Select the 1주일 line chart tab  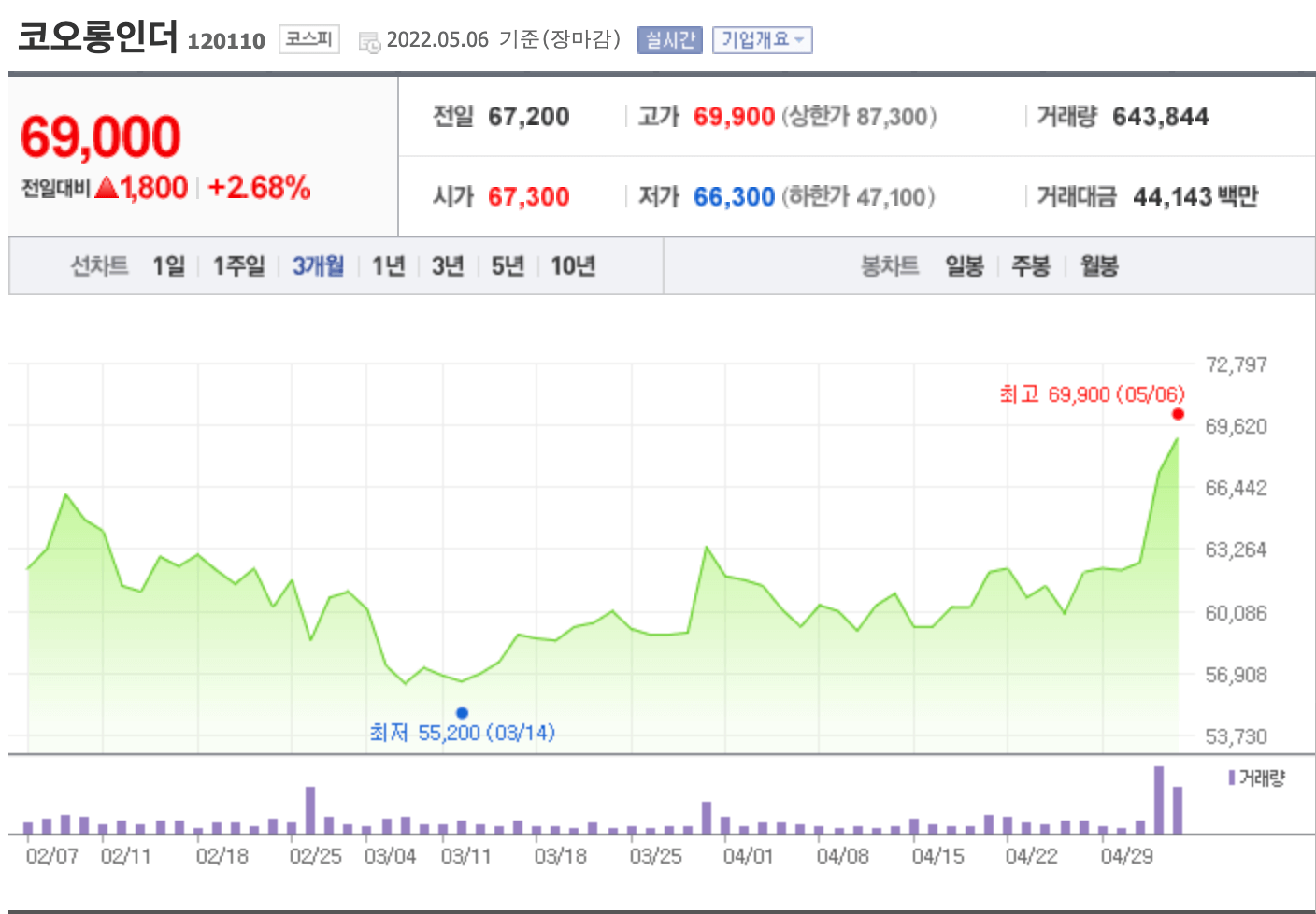(238, 266)
